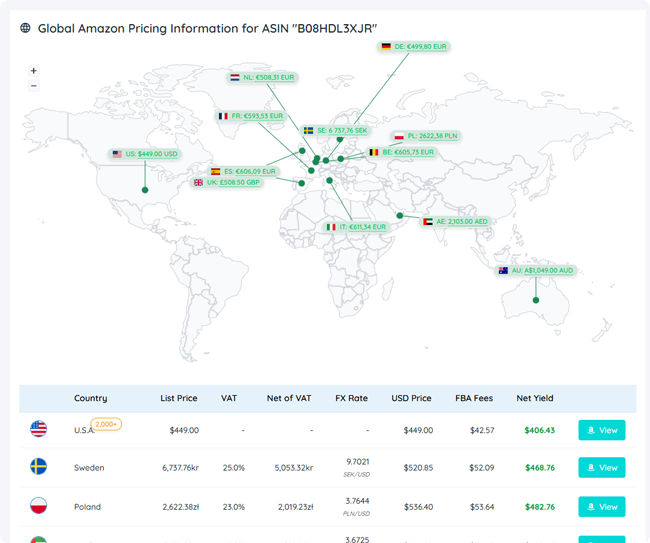This screenshot has width=650, height=543.
Task: Open the AU A$1,049.00 AUD label
Action: coord(538,271)
